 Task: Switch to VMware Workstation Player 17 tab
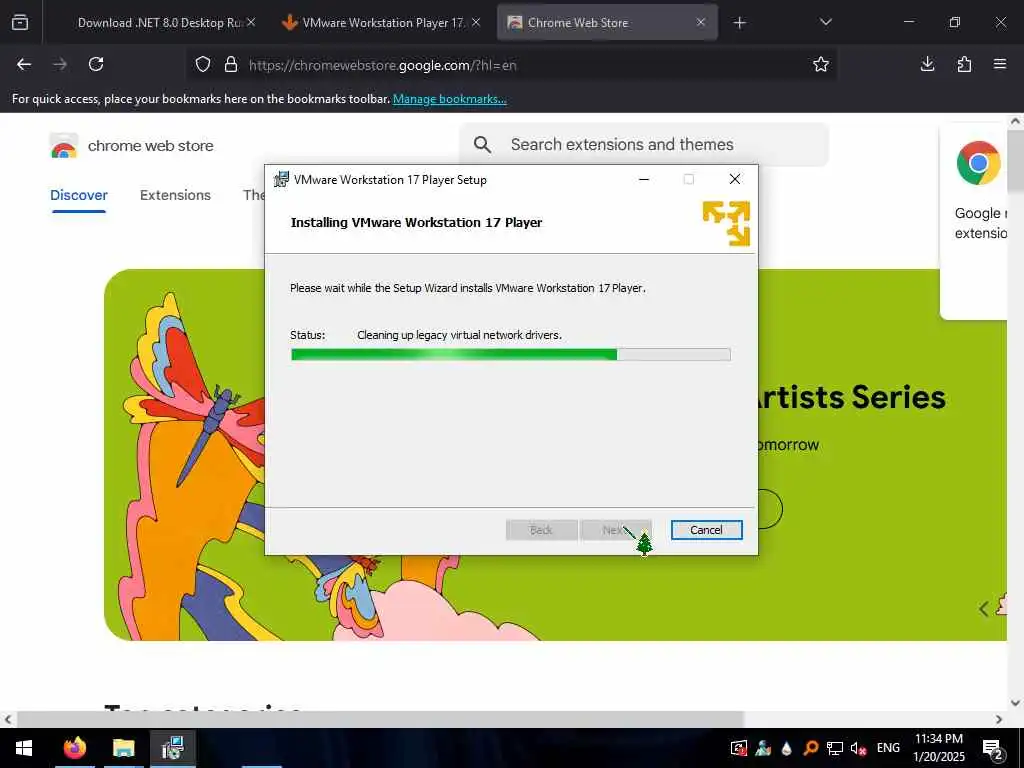click(x=382, y=22)
